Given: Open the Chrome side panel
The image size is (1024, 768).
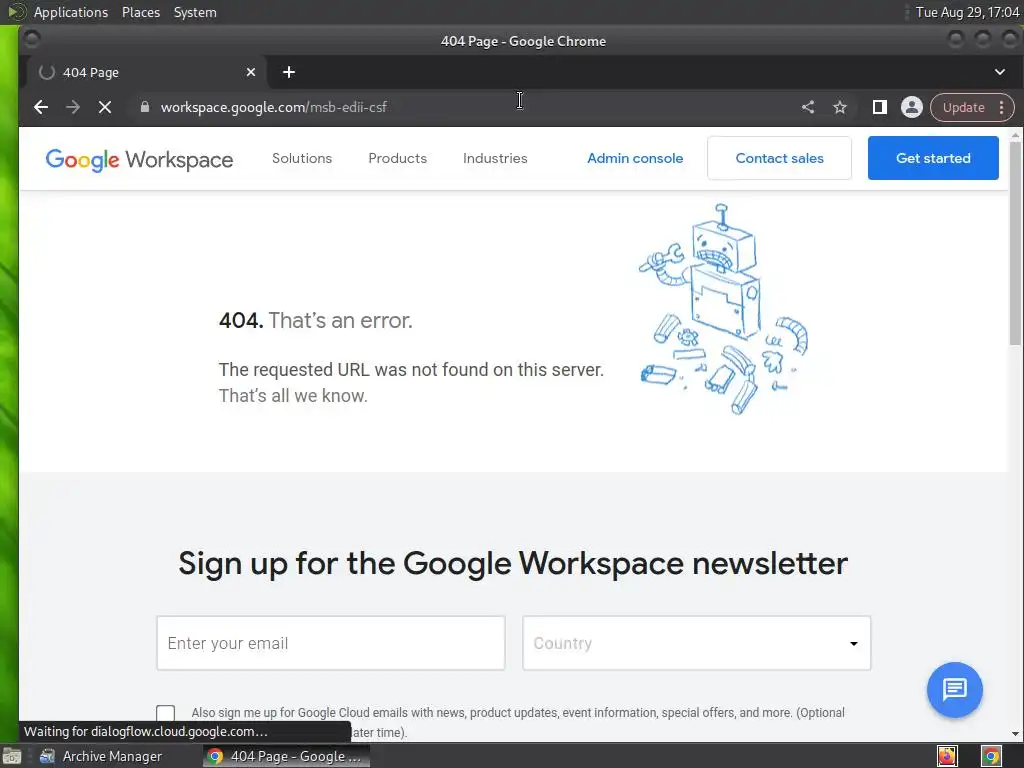Looking at the screenshot, I should point(880,107).
